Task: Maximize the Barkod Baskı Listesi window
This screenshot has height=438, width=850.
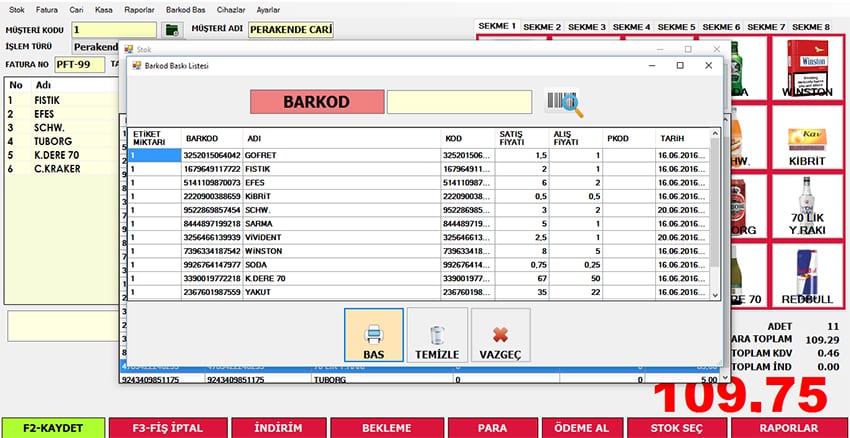Action: pos(680,66)
